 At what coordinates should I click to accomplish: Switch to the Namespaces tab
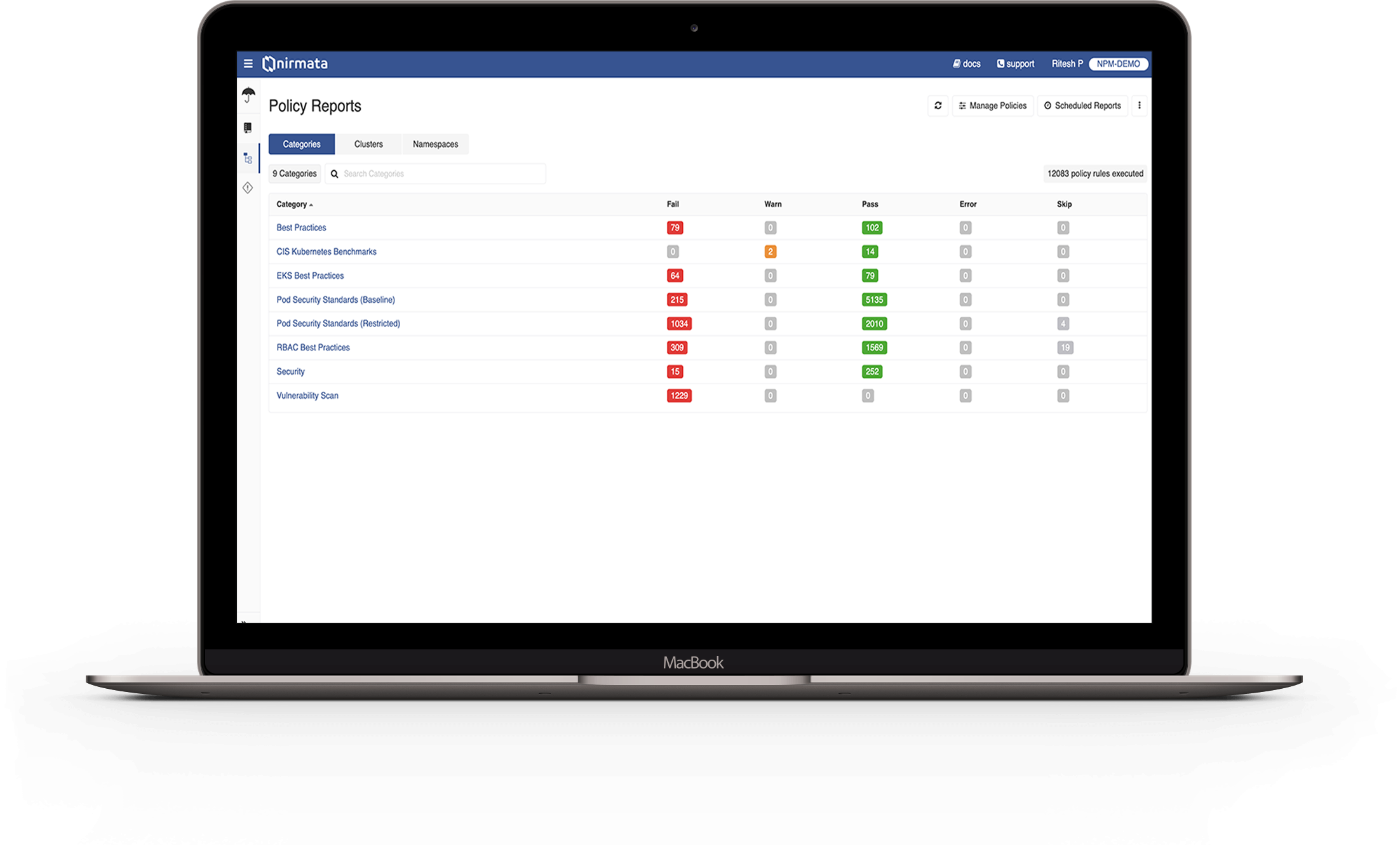click(434, 144)
